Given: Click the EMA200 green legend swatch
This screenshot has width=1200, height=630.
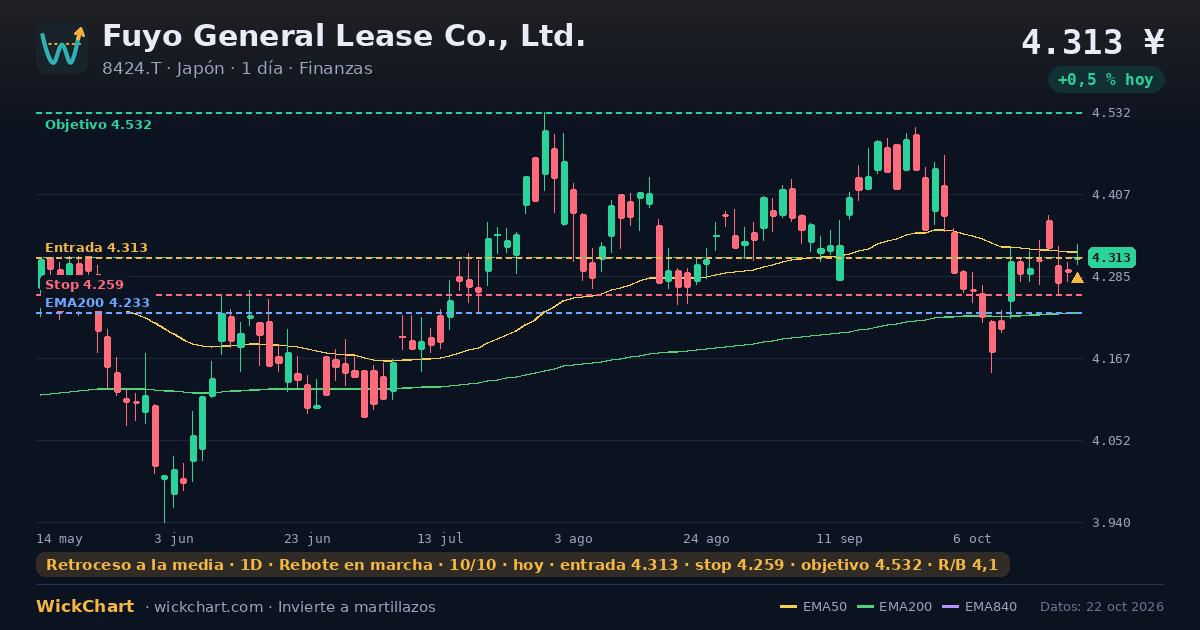Looking at the screenshot, I should tap(865, 607).
